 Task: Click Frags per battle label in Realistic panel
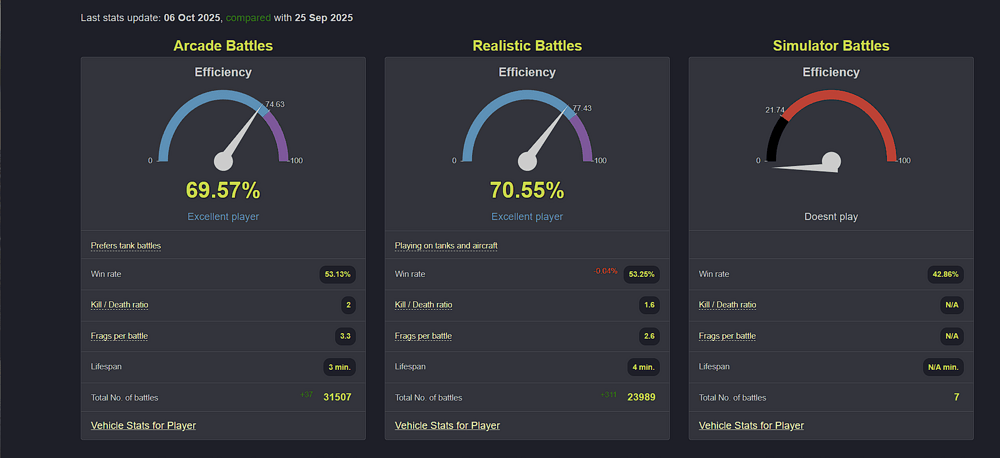[x=423, y=336]
